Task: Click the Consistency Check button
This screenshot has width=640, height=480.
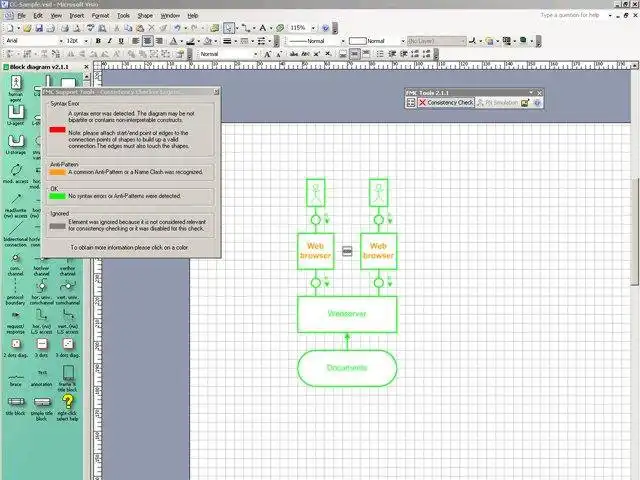Action: (446, 103)
